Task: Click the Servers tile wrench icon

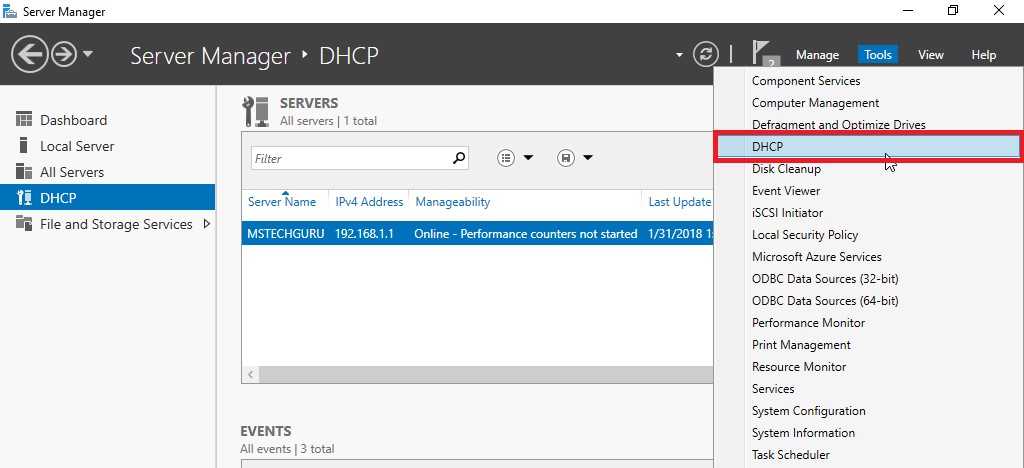Action: point(255,111)
